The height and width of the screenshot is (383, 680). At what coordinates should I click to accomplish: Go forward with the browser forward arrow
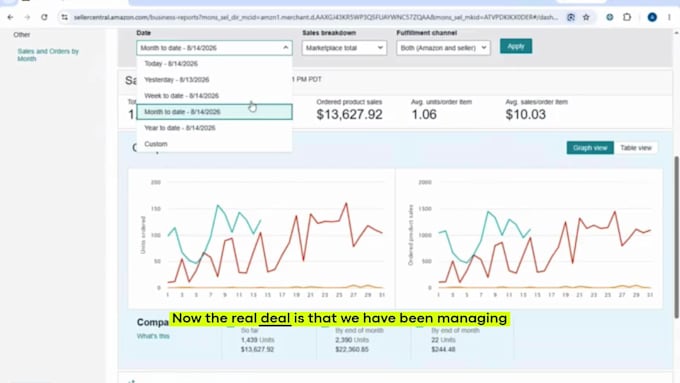[x=27, y=17]
